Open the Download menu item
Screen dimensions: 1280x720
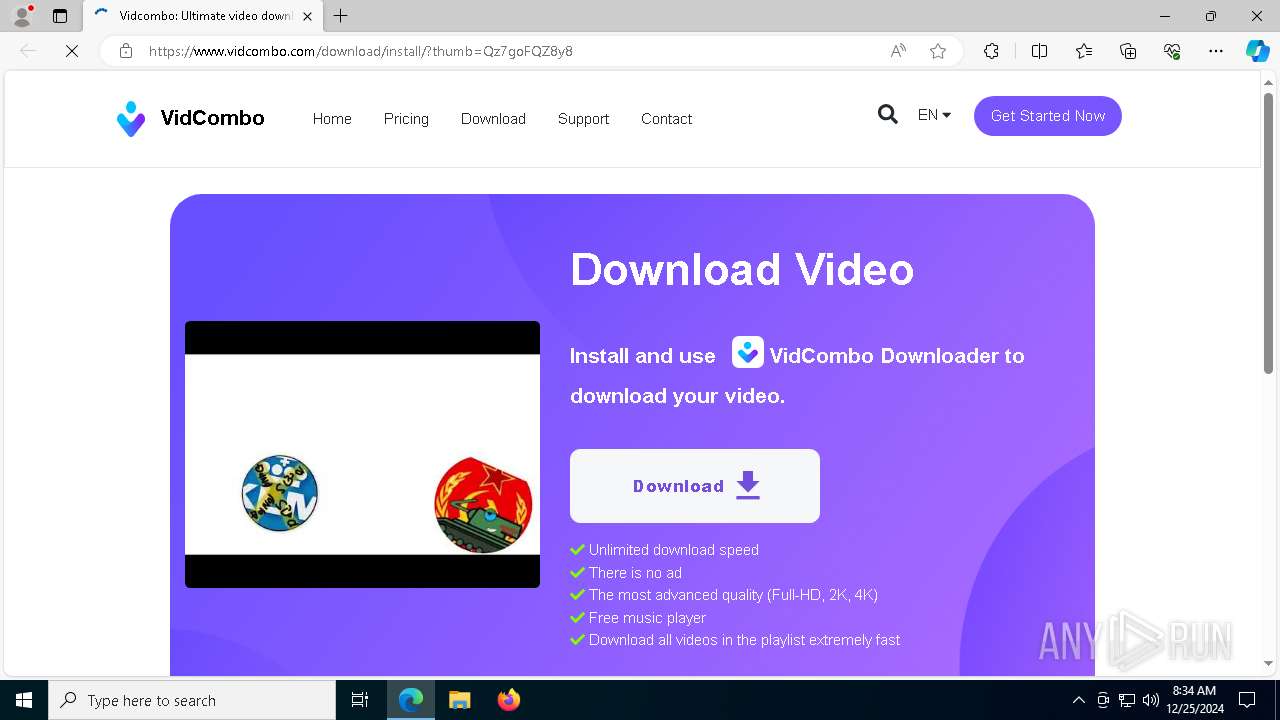click(493, 118)
